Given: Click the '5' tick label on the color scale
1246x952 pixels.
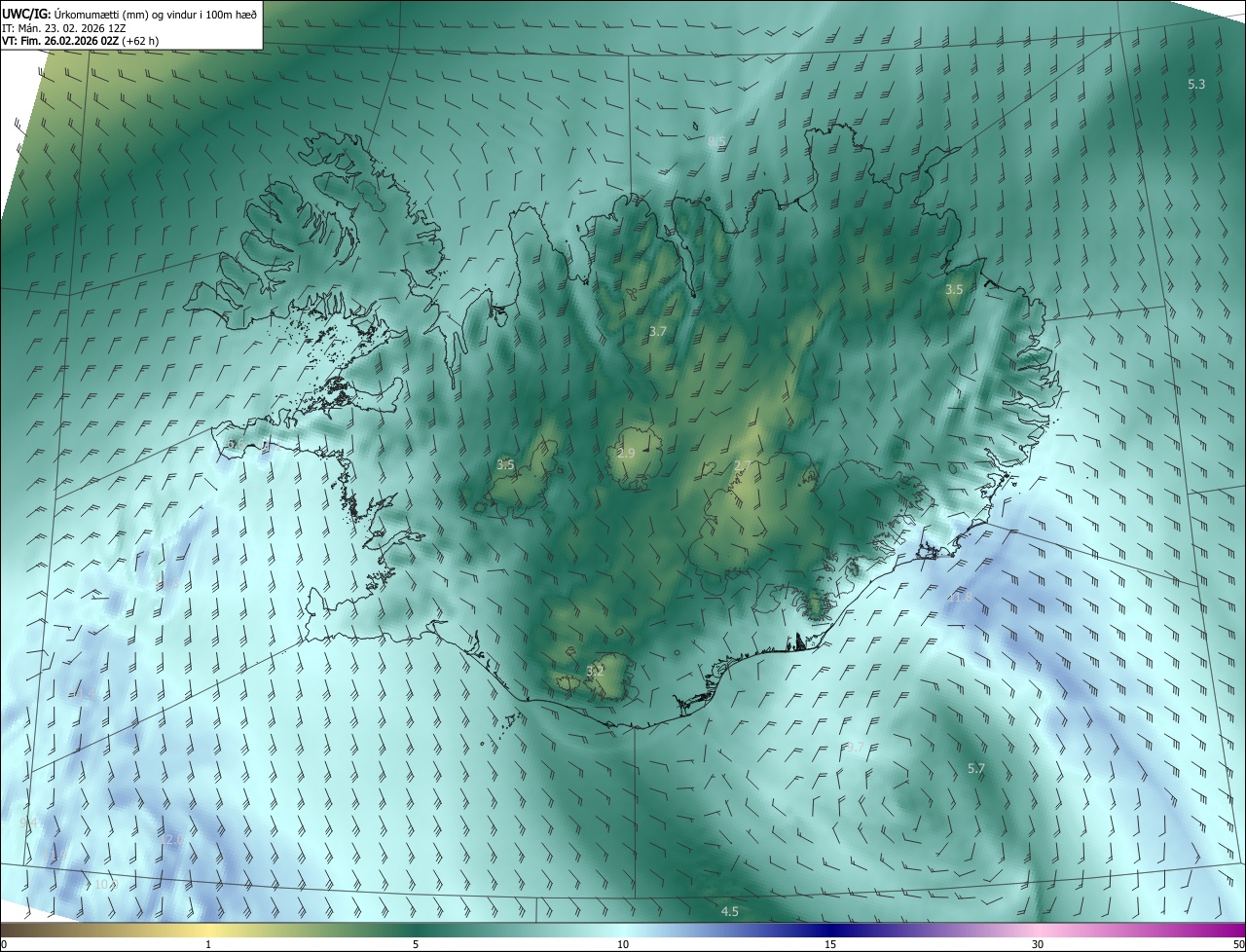Looking at the screenshot, I should pyautogui.click(x=416, y=944).
